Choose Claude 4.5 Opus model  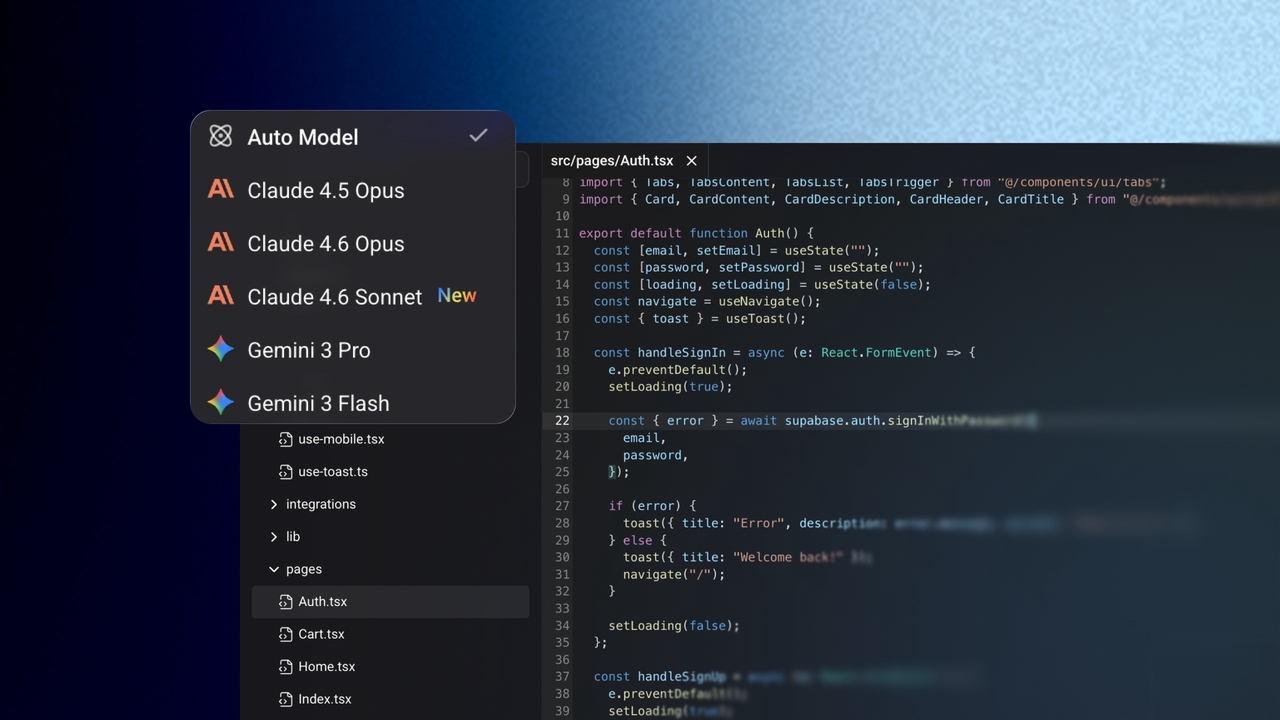pos(352,190)
